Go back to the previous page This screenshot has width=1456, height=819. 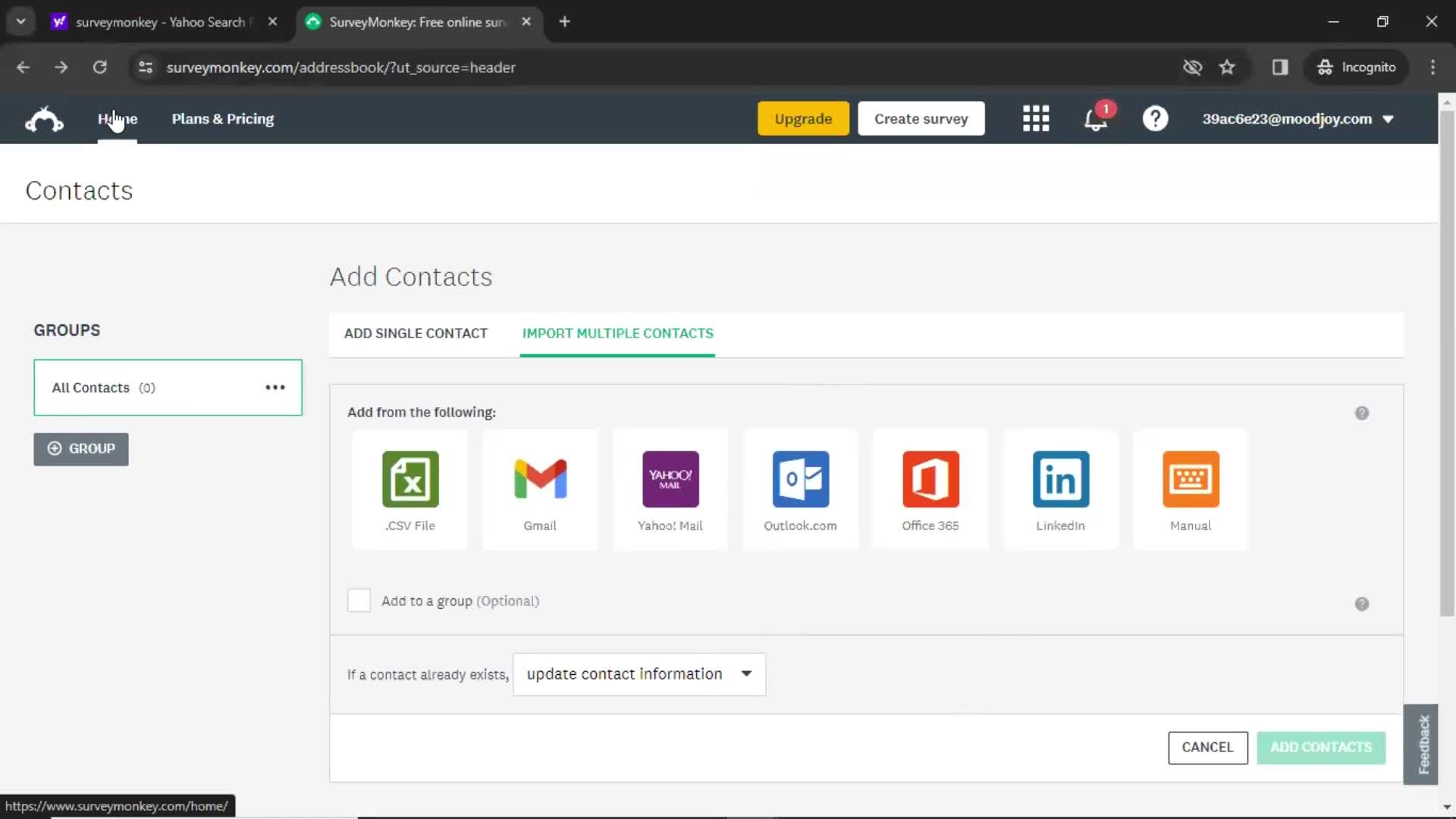coord(23,67)
